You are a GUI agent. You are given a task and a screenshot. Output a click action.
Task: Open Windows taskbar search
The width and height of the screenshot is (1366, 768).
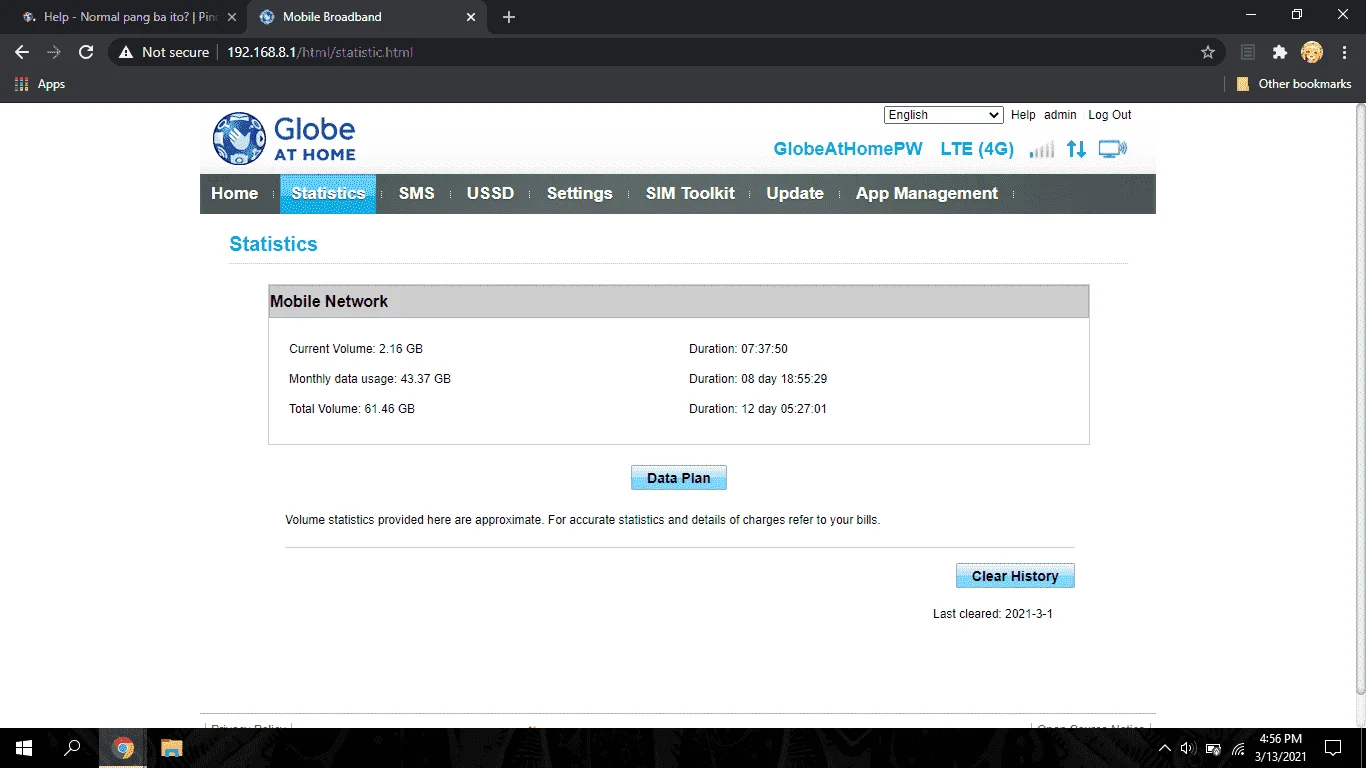point(72,748)
